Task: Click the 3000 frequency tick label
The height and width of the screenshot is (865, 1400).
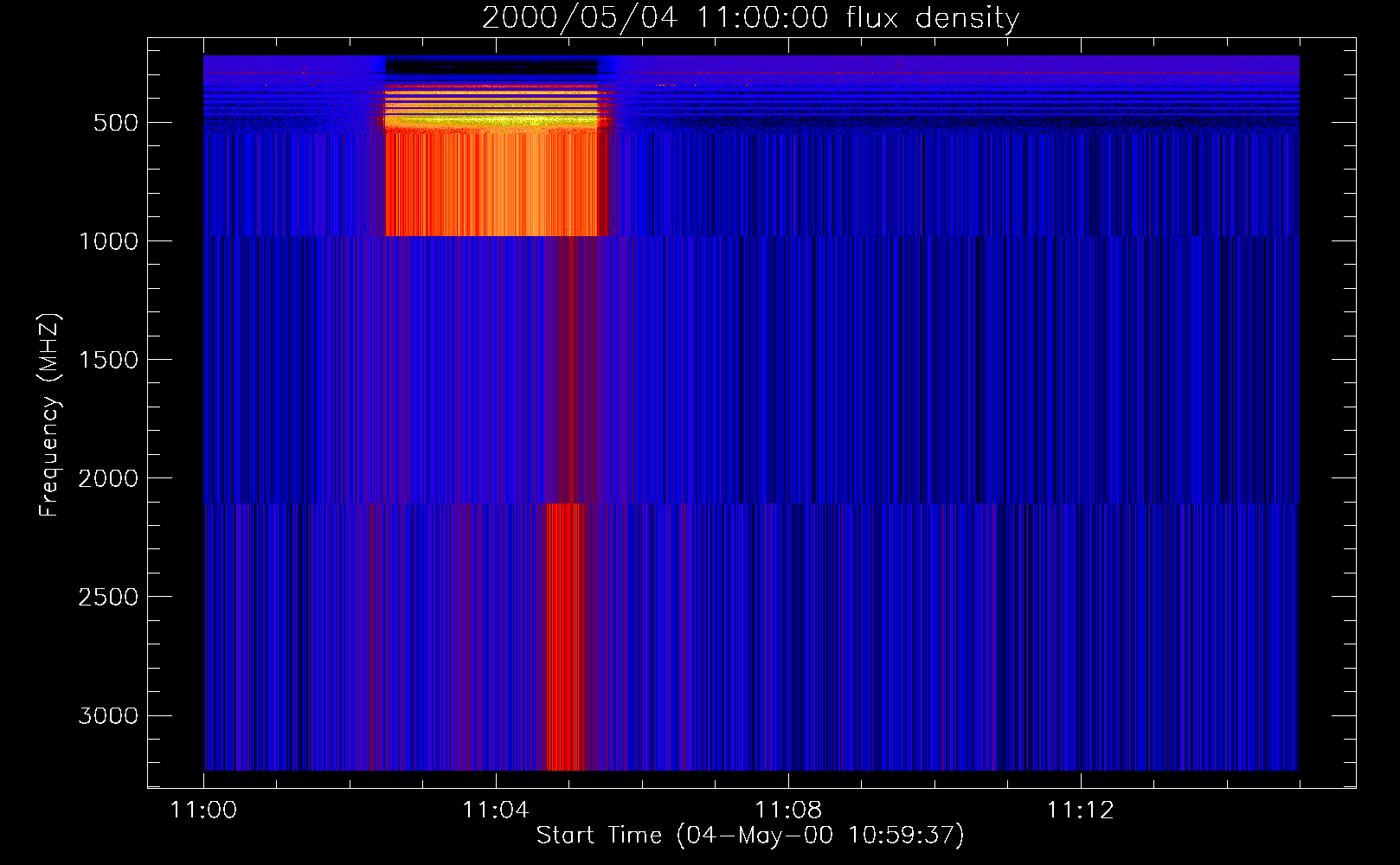Action: click(x=108, y=715)
